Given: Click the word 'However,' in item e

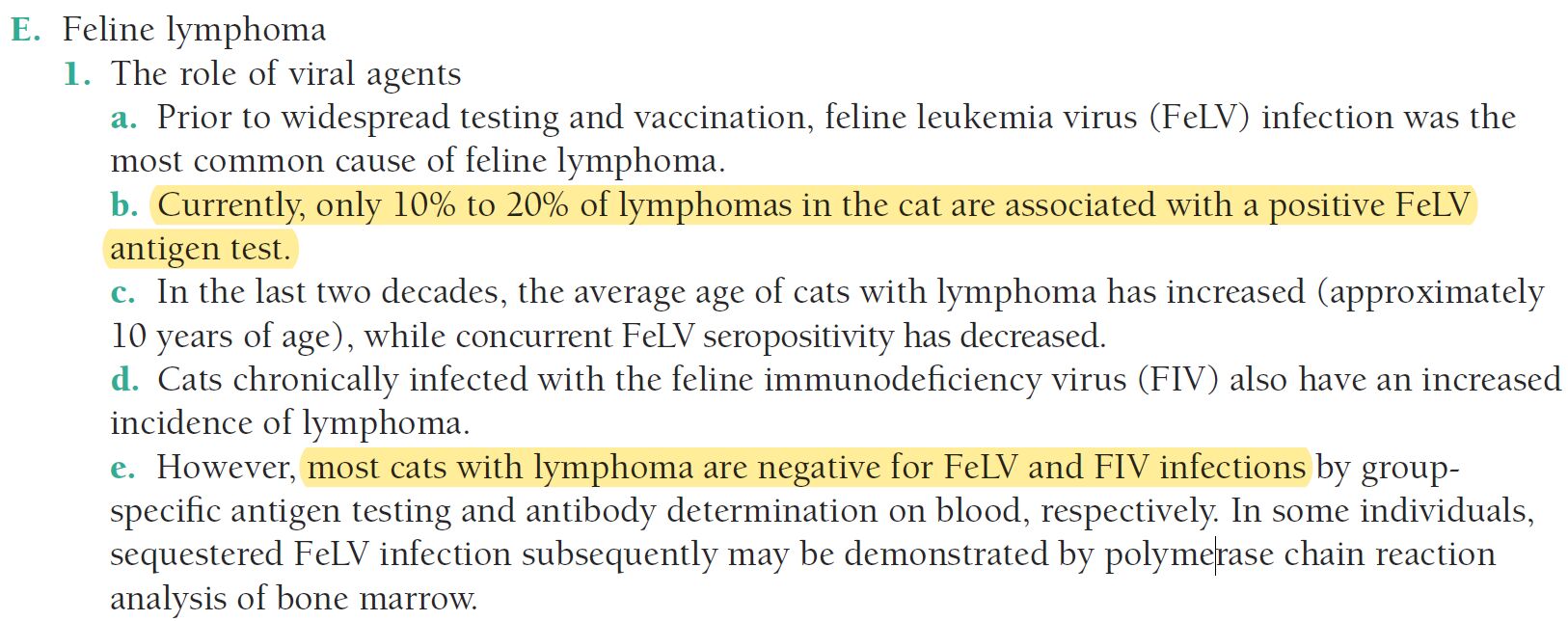Looking at the screenshot, I should pyautogui.click(x=227, y=469).
